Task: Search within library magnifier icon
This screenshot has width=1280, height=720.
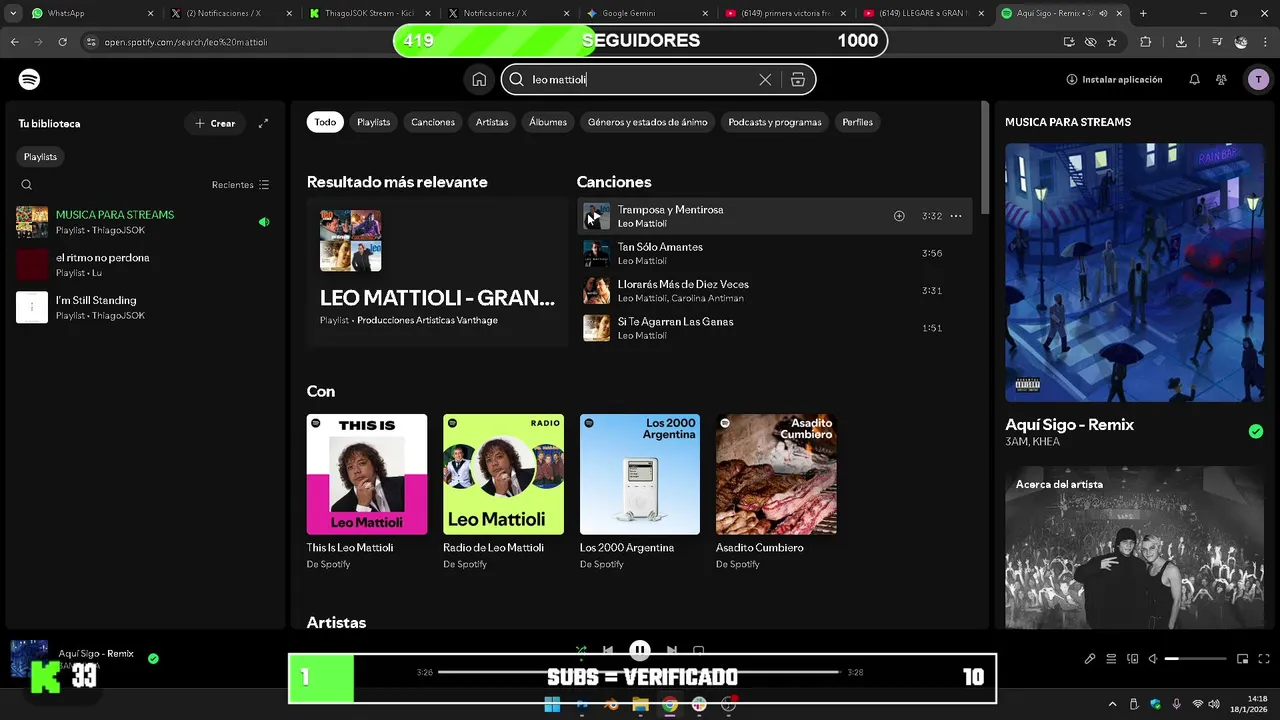Action: (27, 185)
